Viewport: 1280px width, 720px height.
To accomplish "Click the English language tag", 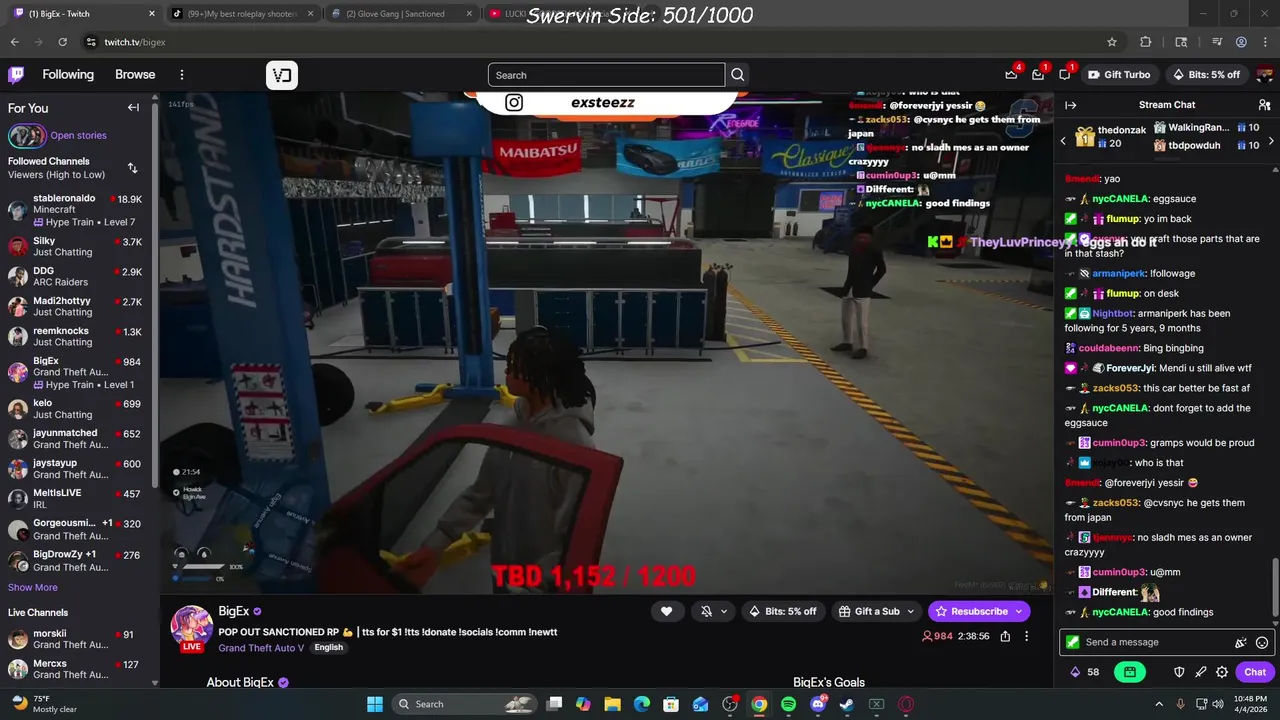I will point(328,648).
